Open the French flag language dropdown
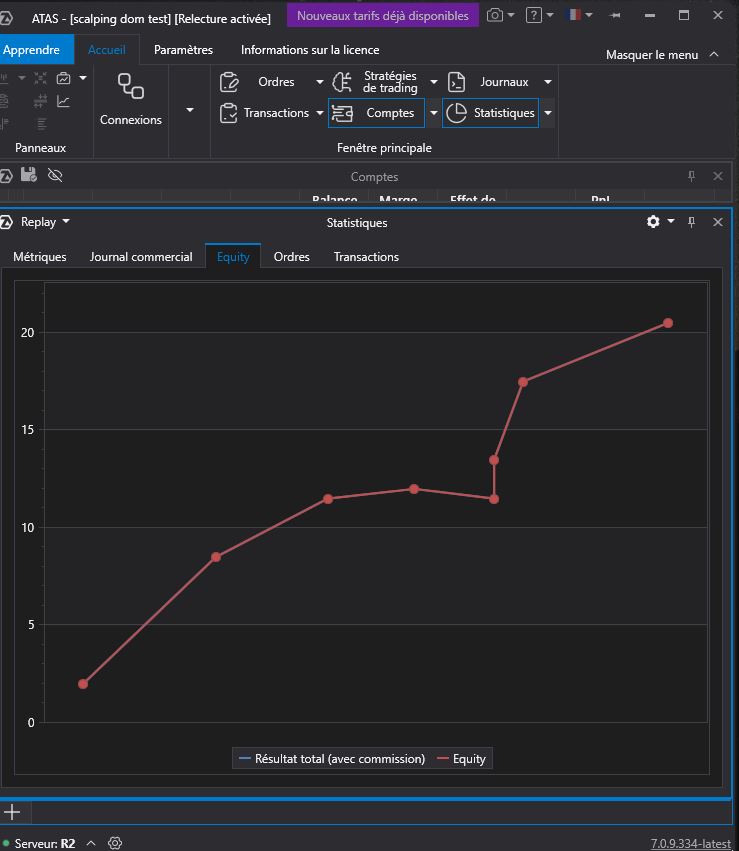Viewport: 739px width, 851px height. point(579,15)
